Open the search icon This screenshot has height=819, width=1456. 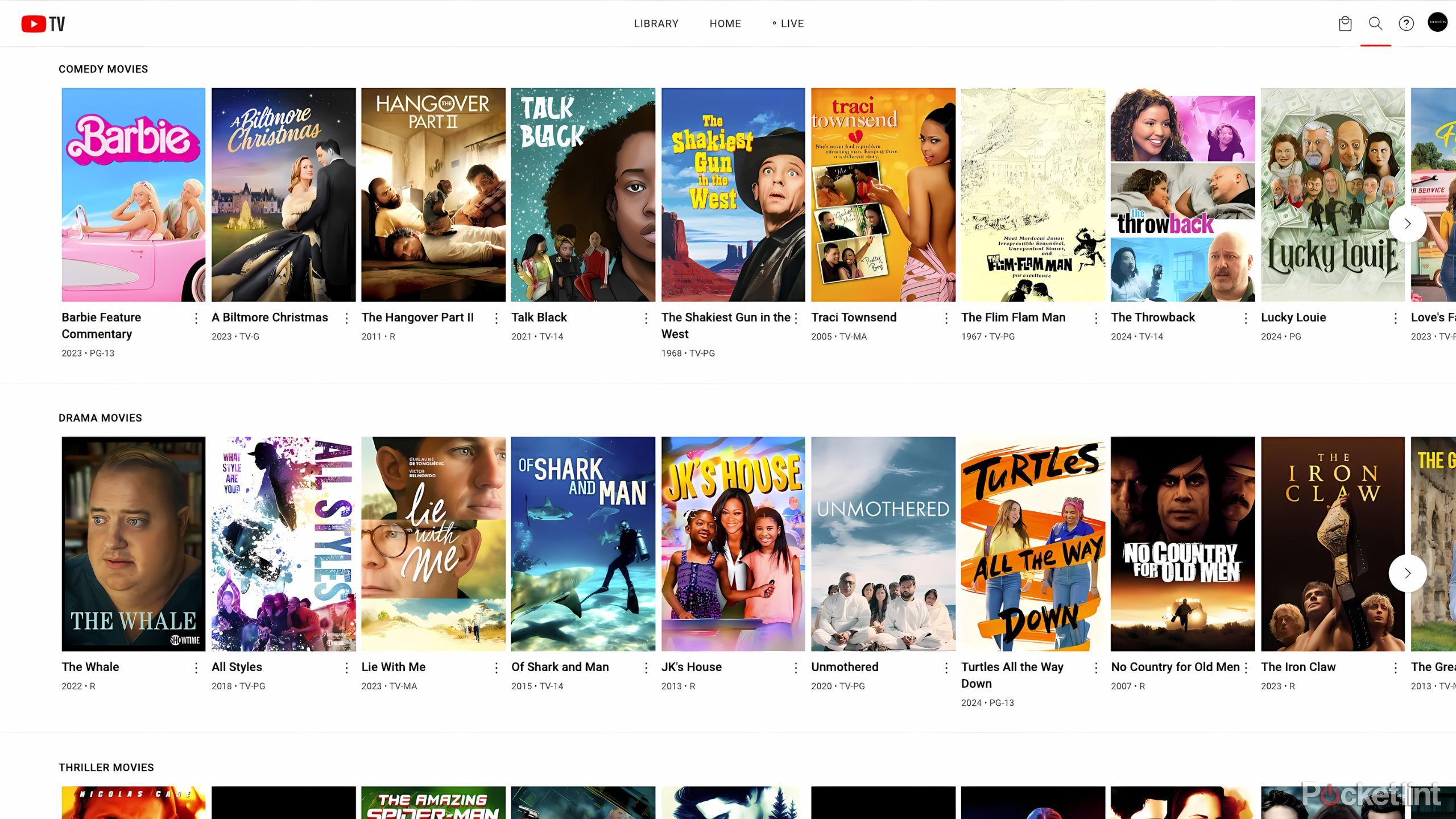pos(1375,23)
